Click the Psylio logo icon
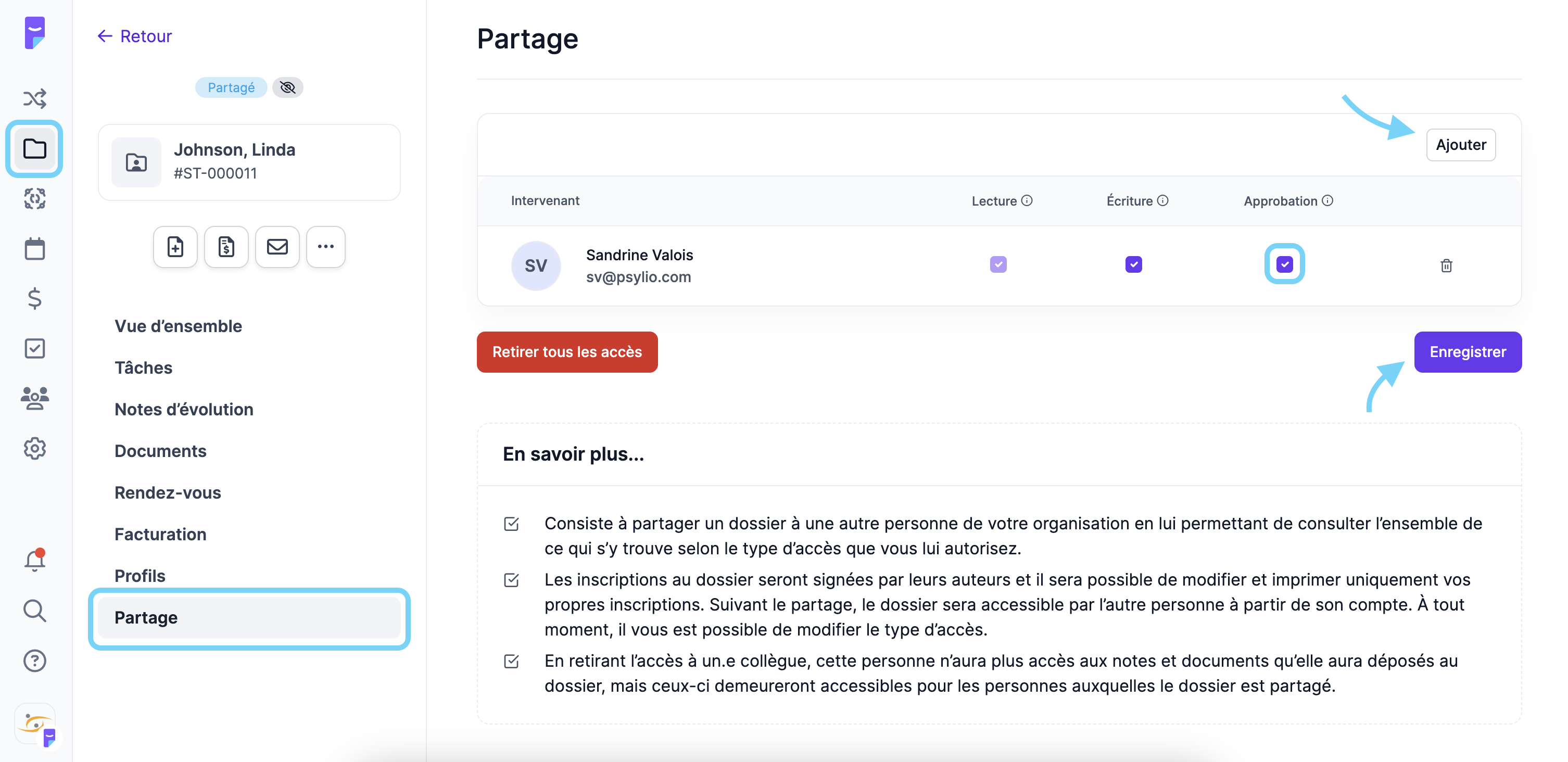The image size is (1568, 762). pyautogui.click(x=35, y=32)
